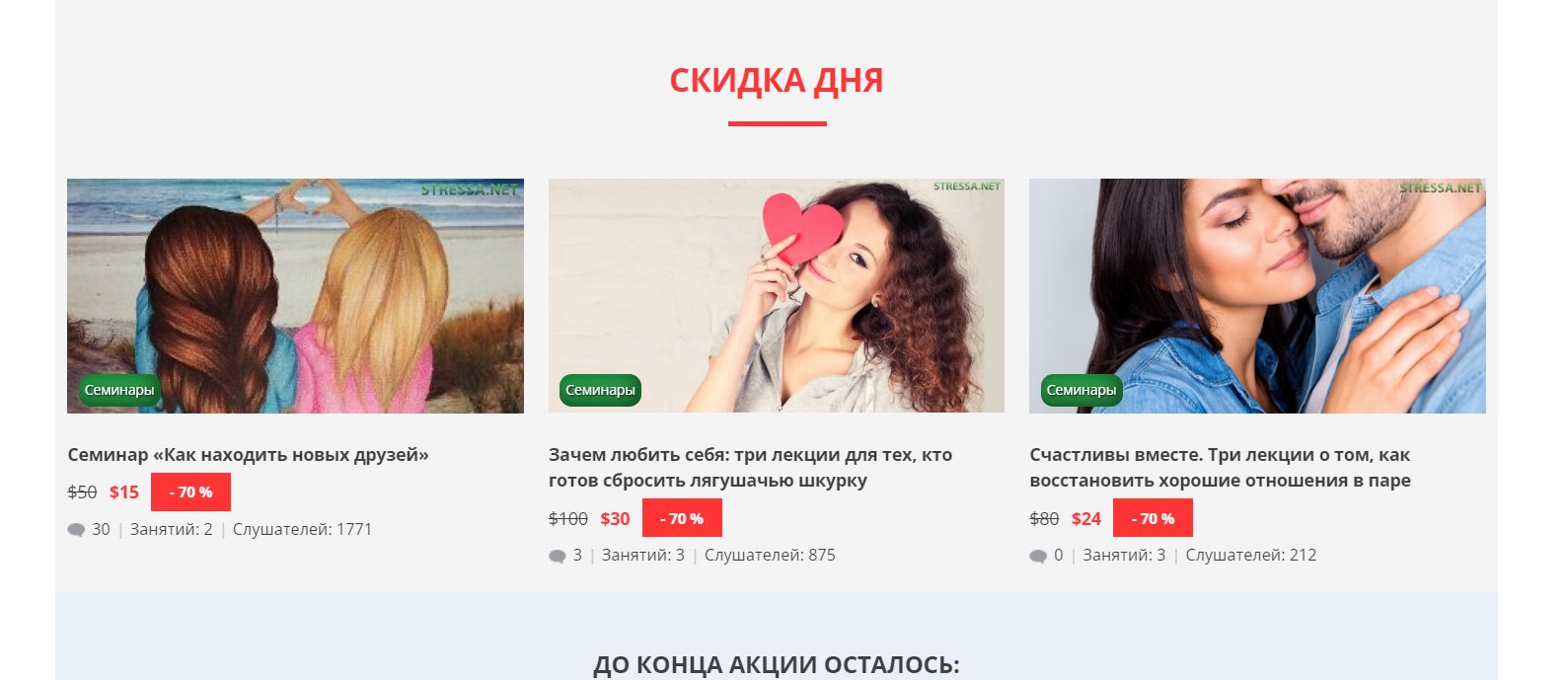The height and width of the screenshot is (680, 1568).
Task: Click the $30 discounted price
Action: (615, 518)
